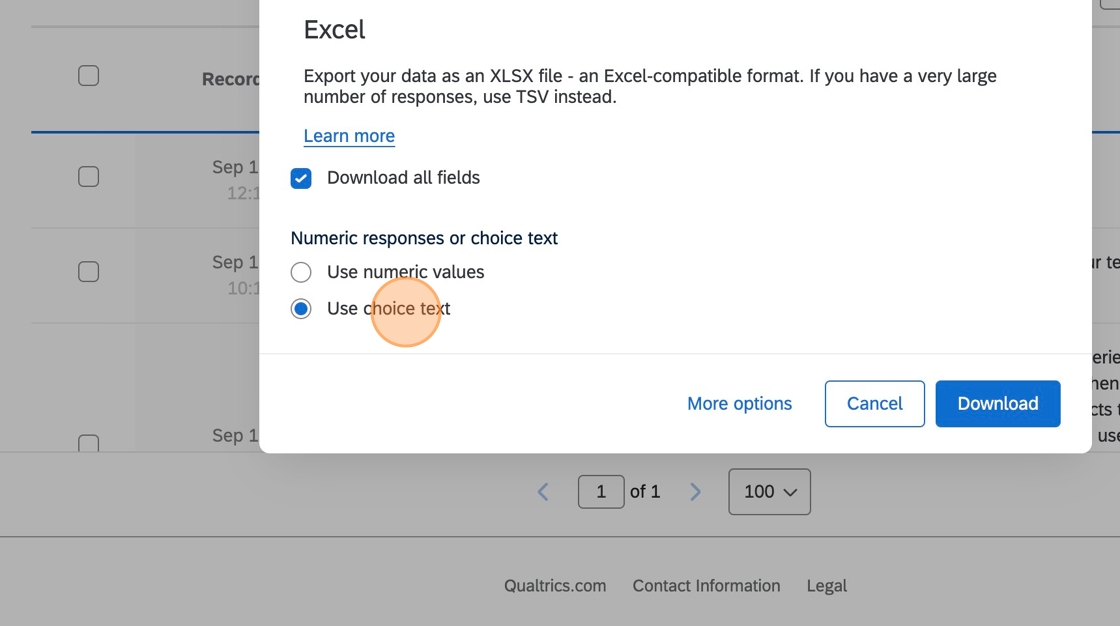This screenshot has height=626, width=1120.
Task: Click the Learn more link
Action: click(x=349, y=136)
